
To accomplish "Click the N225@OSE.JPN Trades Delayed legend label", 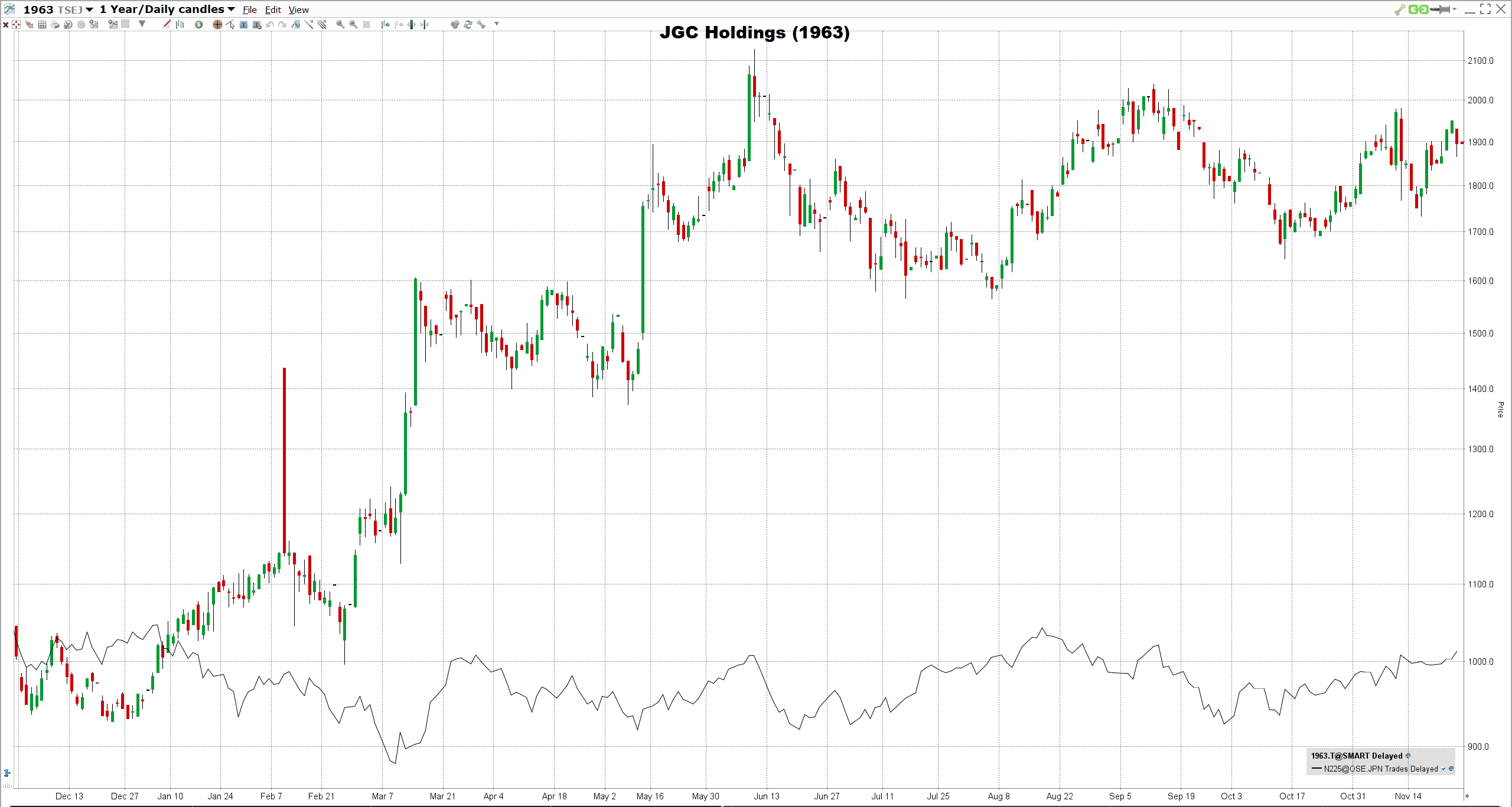I will pyautogui.click(x=1381, y=769).
